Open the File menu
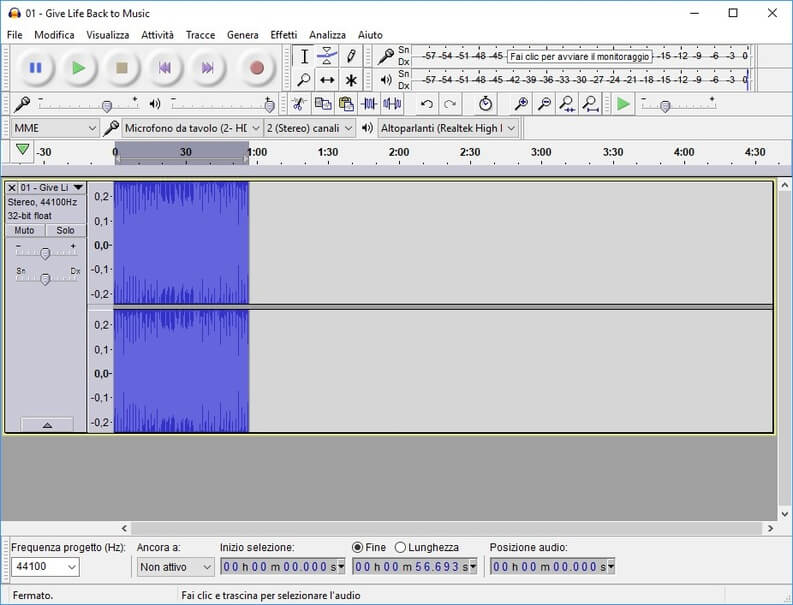 (15, 35)
